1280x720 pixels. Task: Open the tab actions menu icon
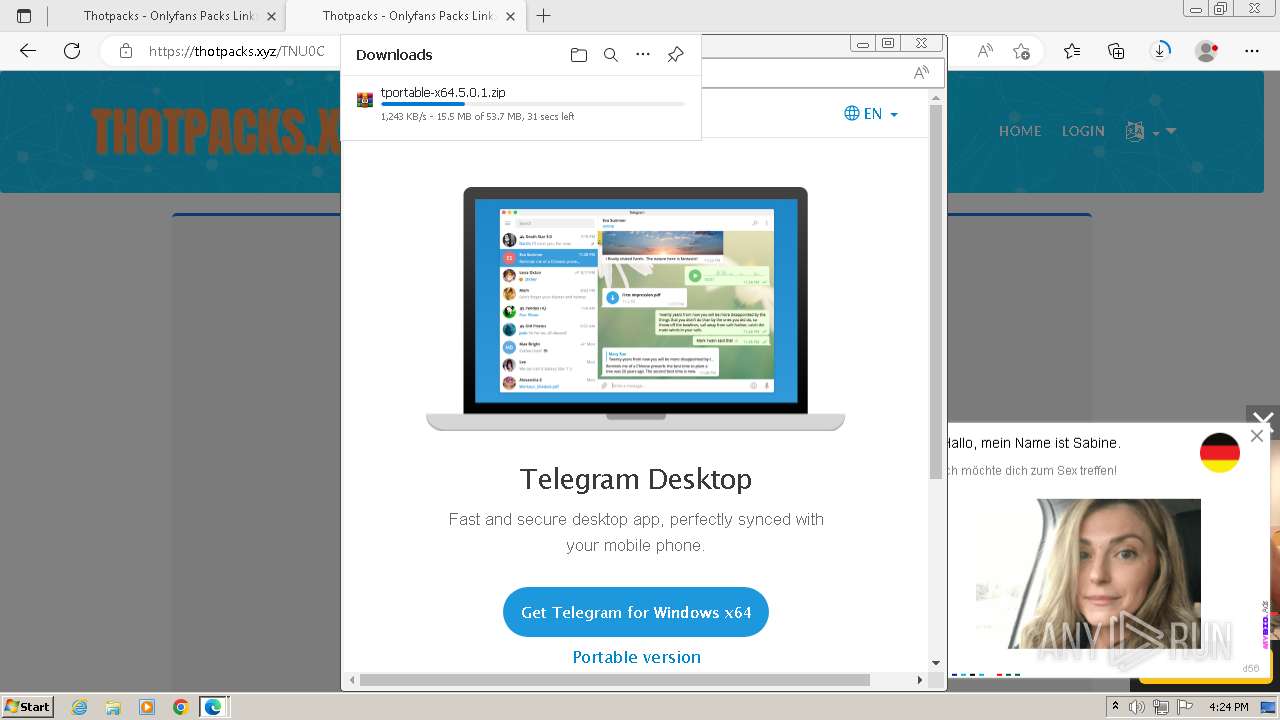pyautogui.click(x=24, y=16)
